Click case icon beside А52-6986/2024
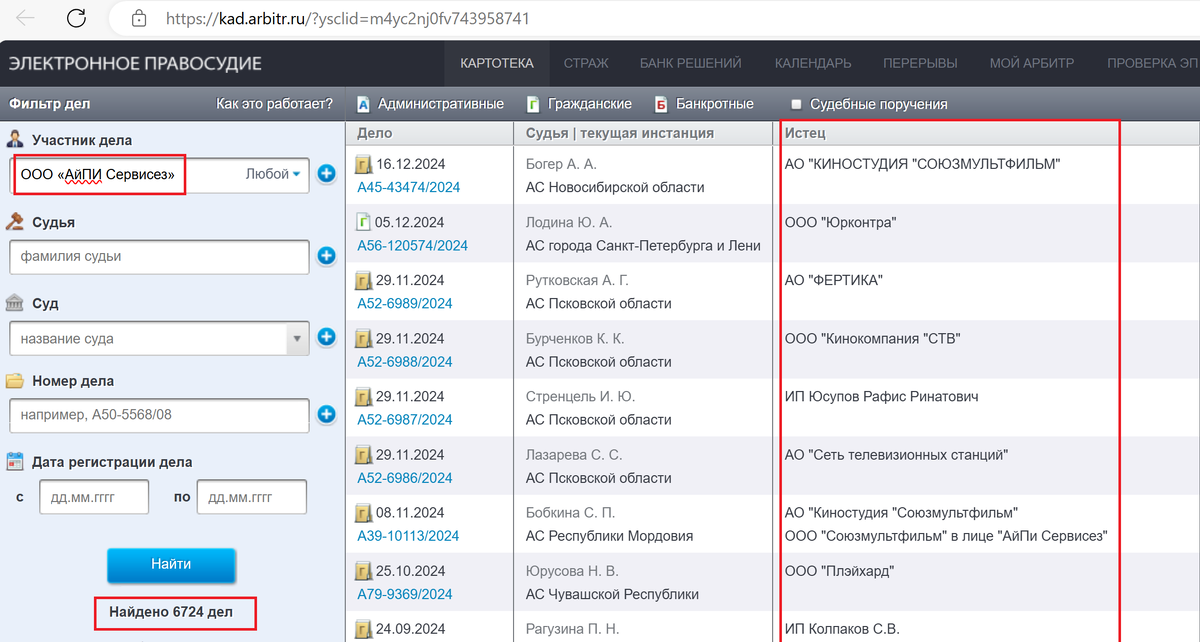 click(365, 454)
